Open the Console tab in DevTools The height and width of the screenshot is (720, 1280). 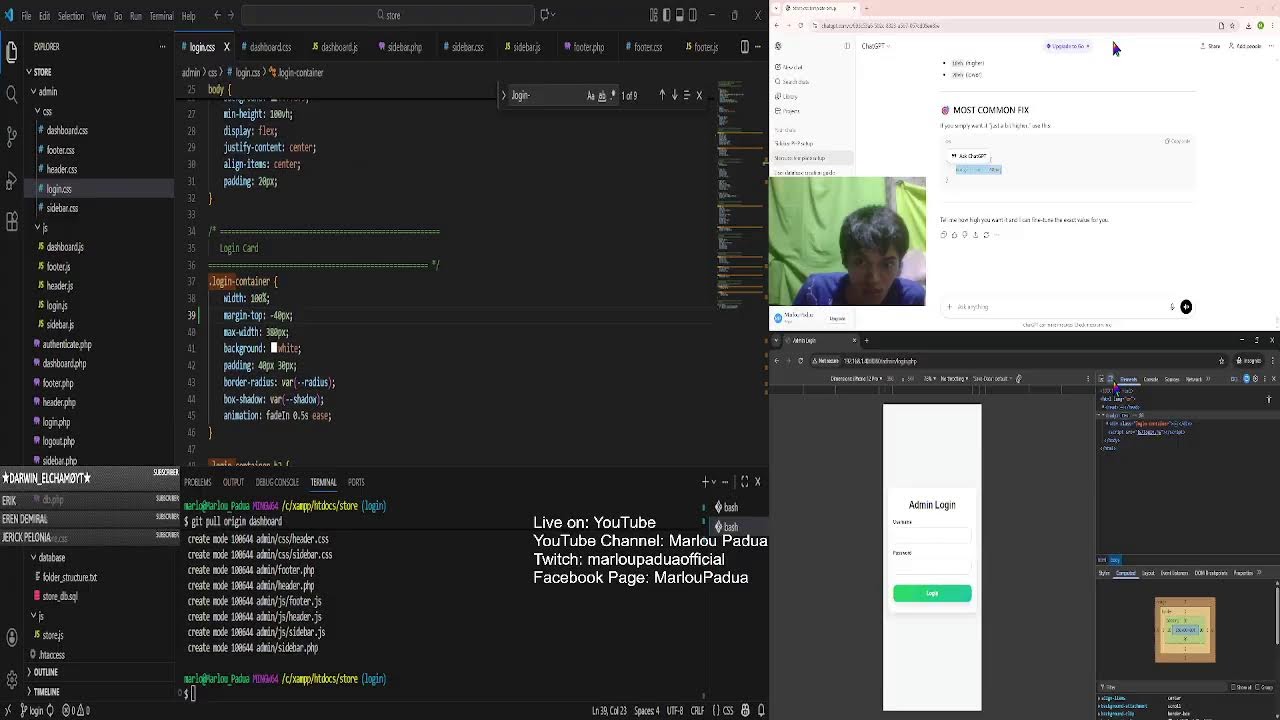[x=1151, y=379]
